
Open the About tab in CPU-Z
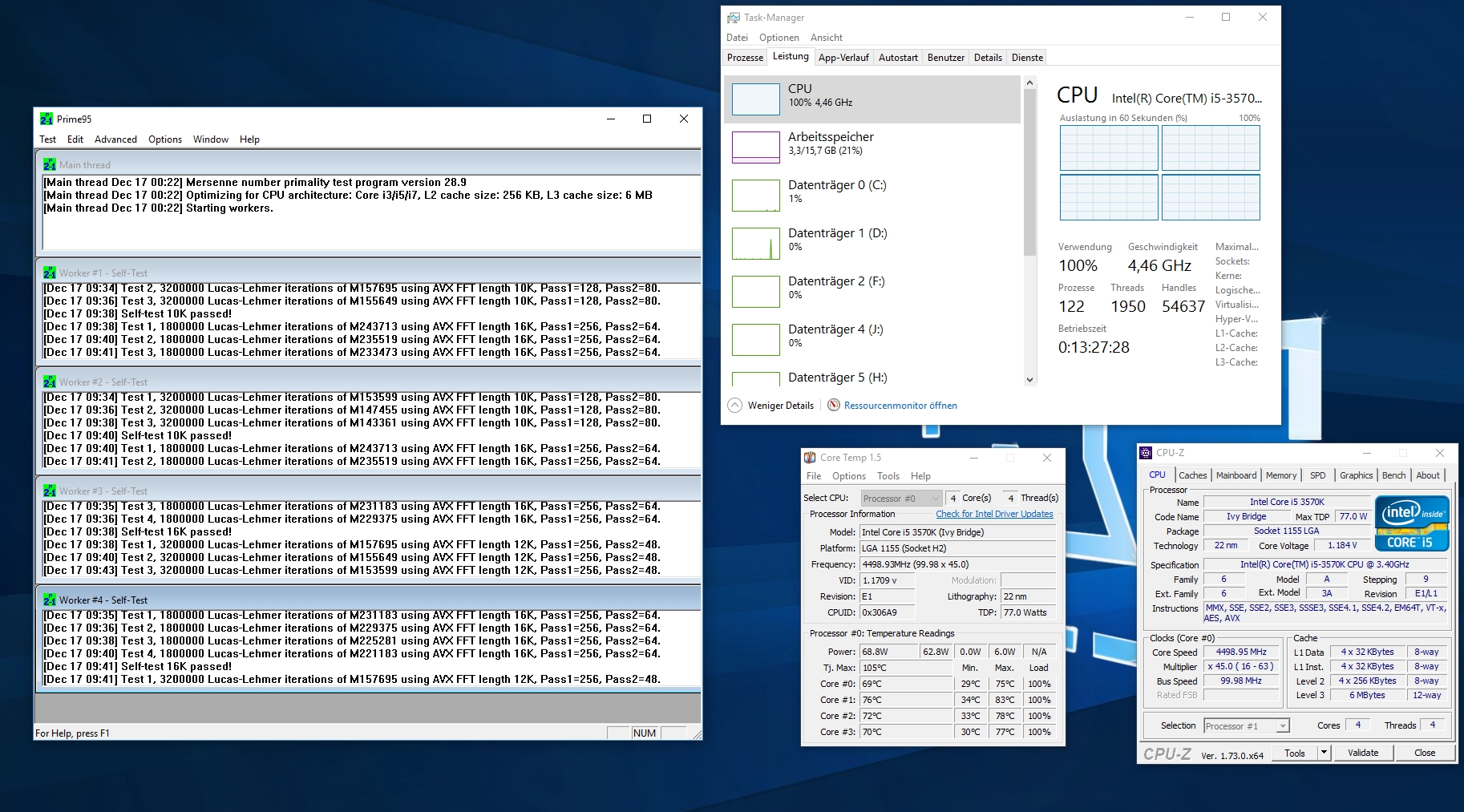click(1428, 475)
